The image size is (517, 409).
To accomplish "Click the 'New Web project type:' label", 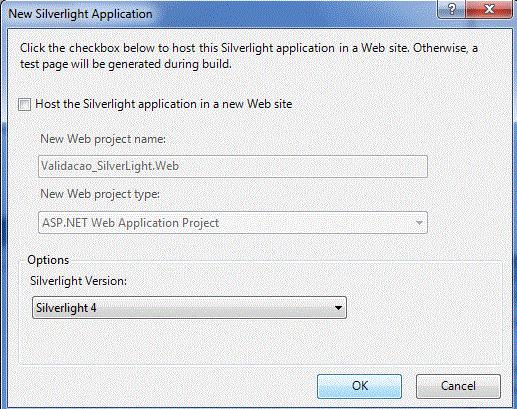I will (x=100, y=194).
